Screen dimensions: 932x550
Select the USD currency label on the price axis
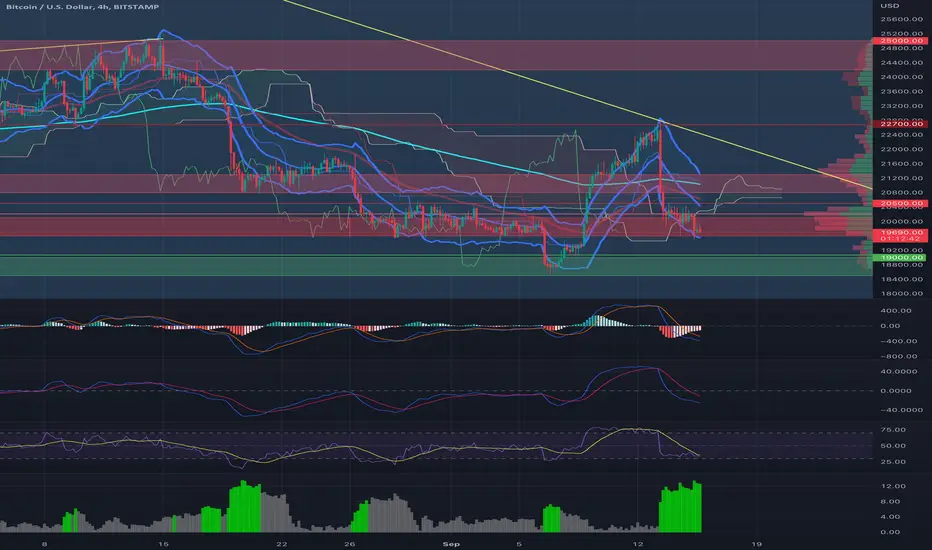(x=889, y=5)
